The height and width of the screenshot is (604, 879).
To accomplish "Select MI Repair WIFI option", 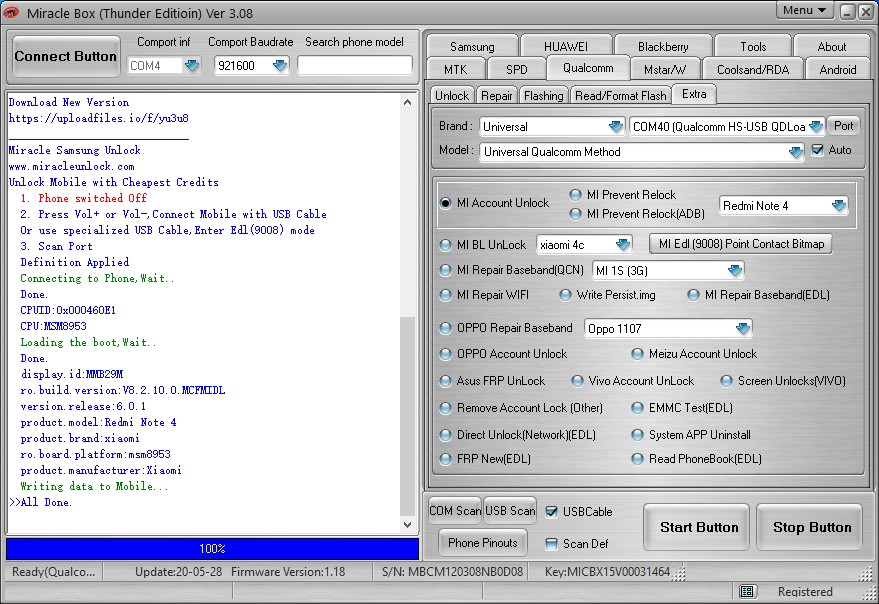I will pyautogui.click(x=446, y=295).
